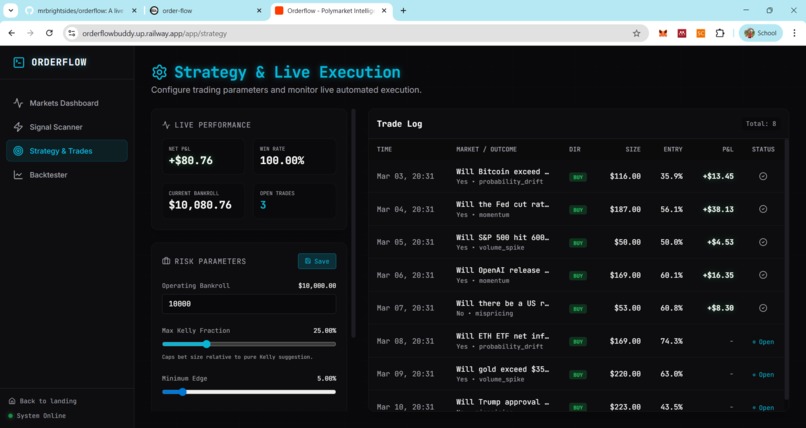Screen dimensions: 806x428
Task: Open the red M extension icon
Action: point(682,33)
